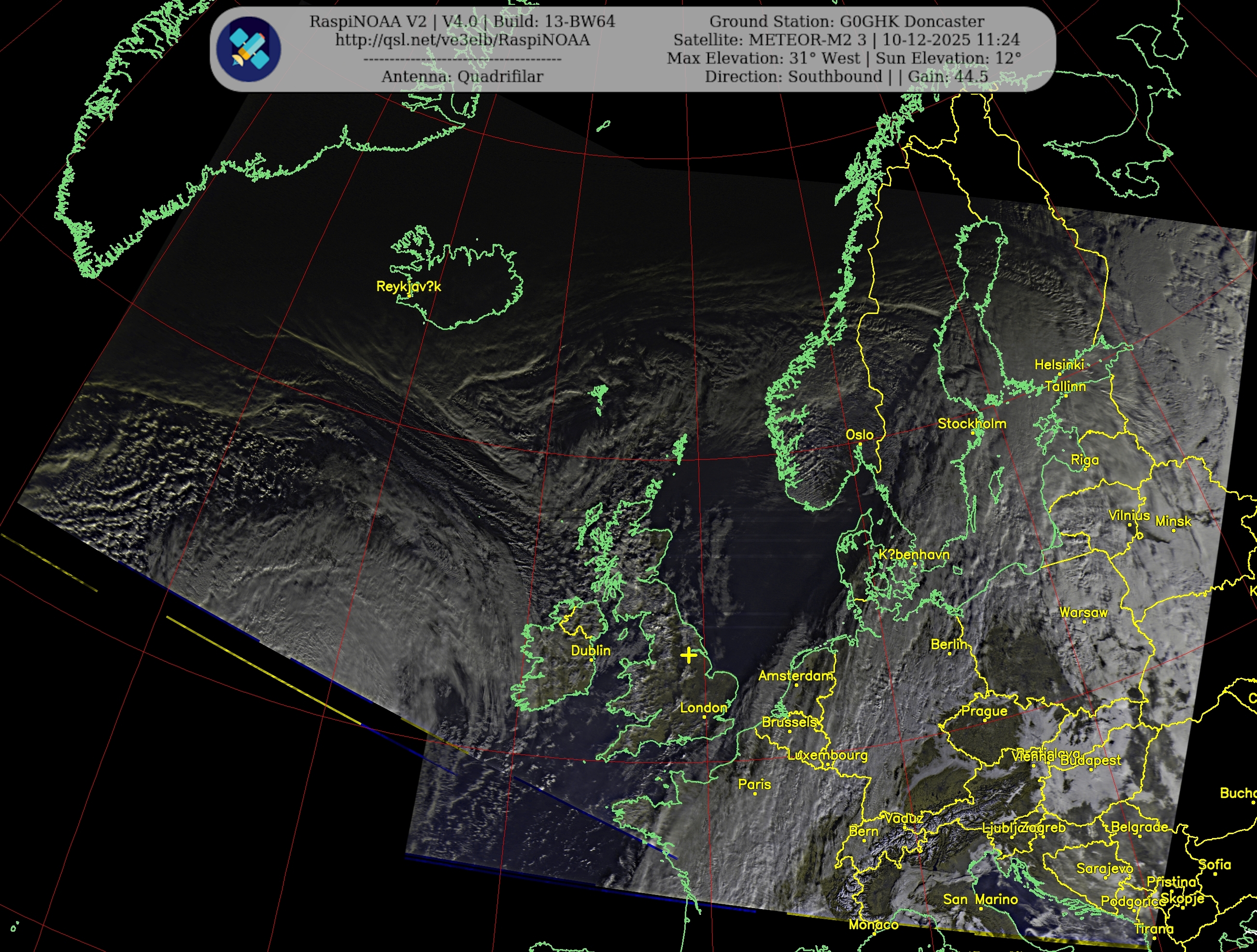Click the RaspiNOAA satellite logo icon
Image resolution: width=1257 pixels, height=952 pixels.
(248, 49)
